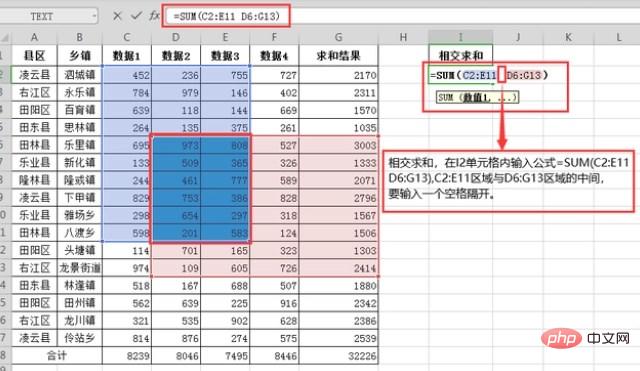Expand the Name Box dropdown arrow

[x=94, y=16]
